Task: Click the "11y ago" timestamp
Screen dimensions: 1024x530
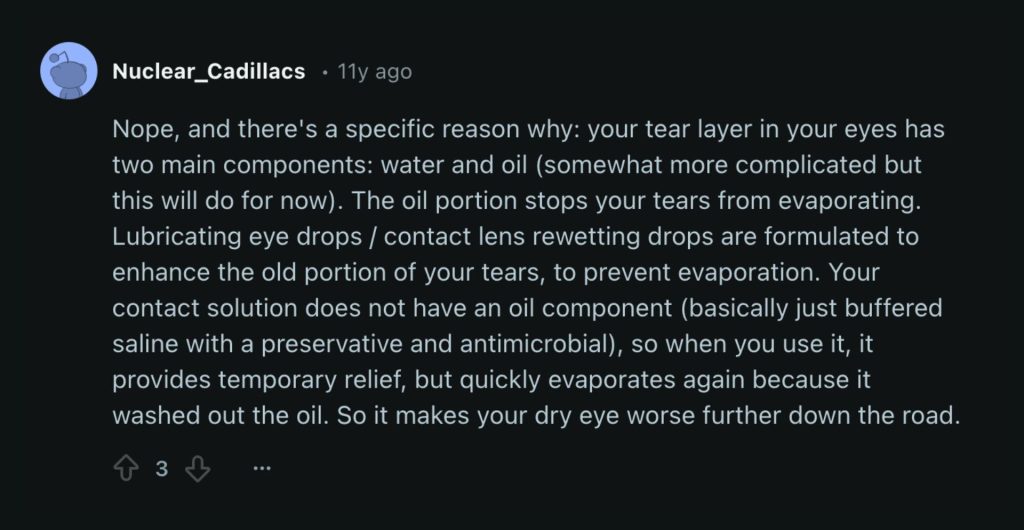Action: 374,72
